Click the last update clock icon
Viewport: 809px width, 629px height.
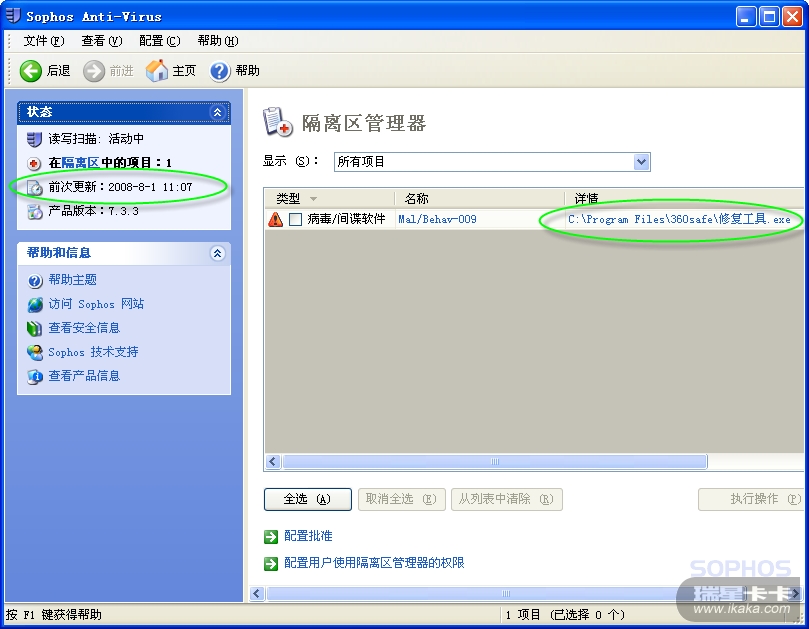pos(35,187)
